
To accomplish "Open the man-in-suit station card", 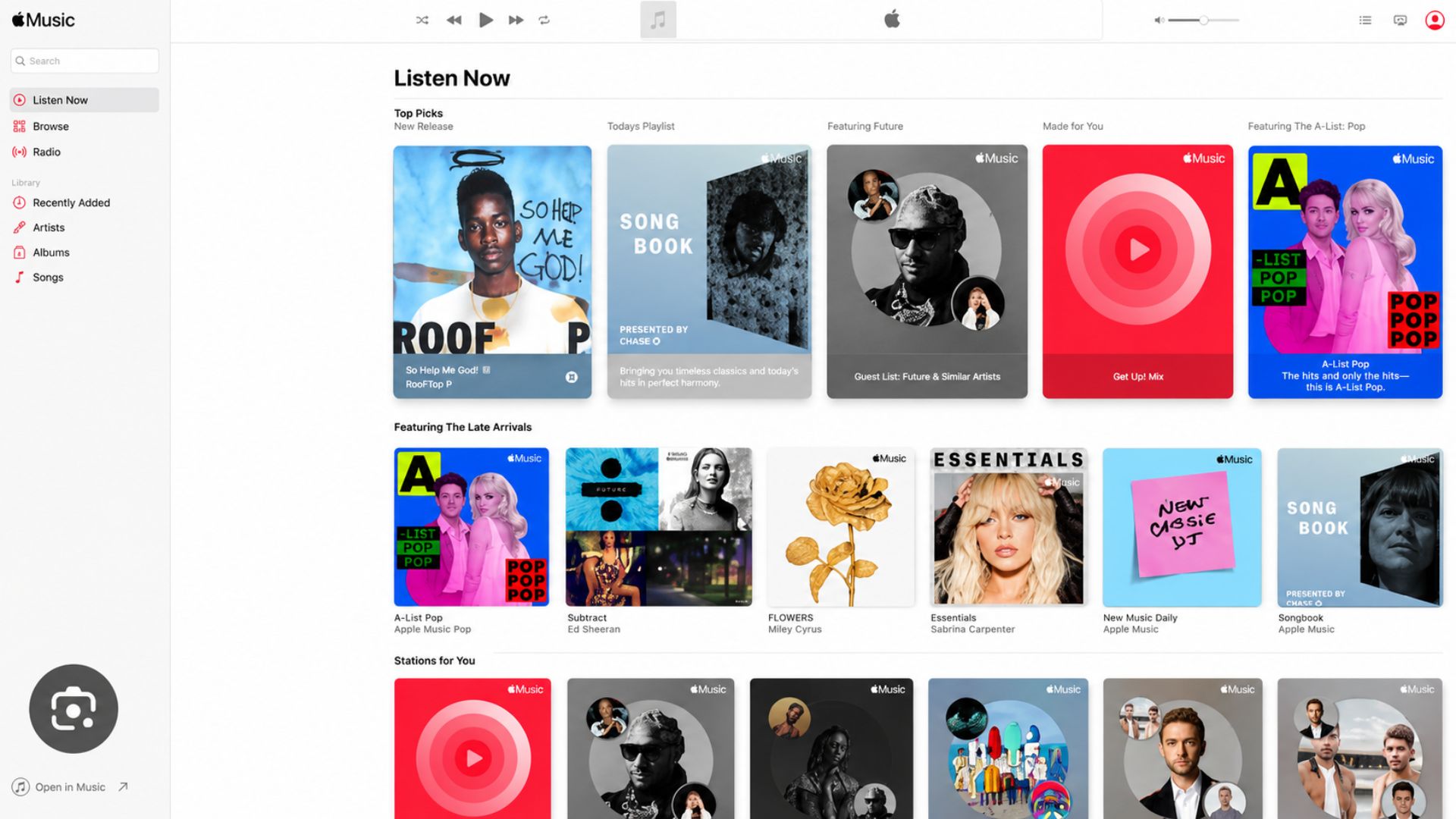I will [x=1182, y=748].
